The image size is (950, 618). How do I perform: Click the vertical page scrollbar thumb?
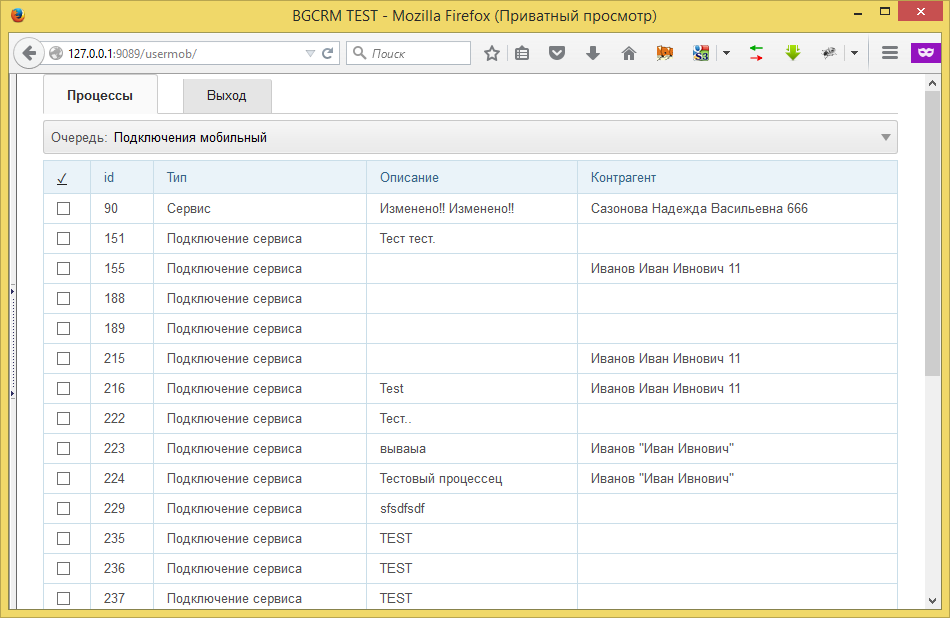(932, 230)
